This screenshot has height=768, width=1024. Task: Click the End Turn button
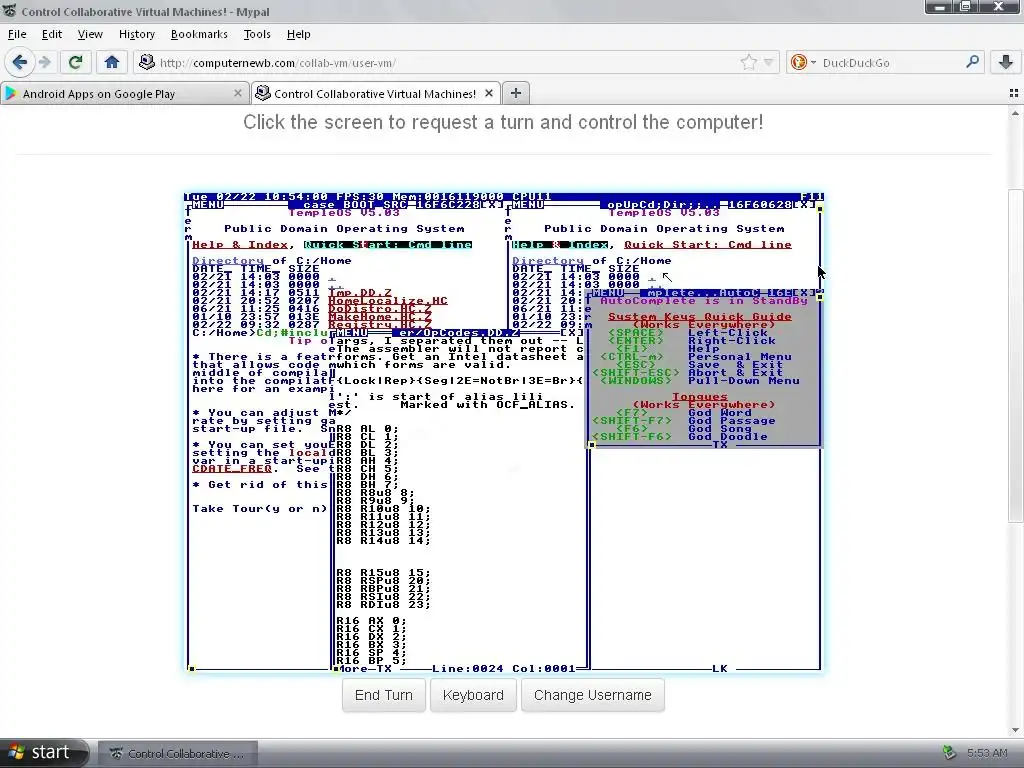point(383,695)
